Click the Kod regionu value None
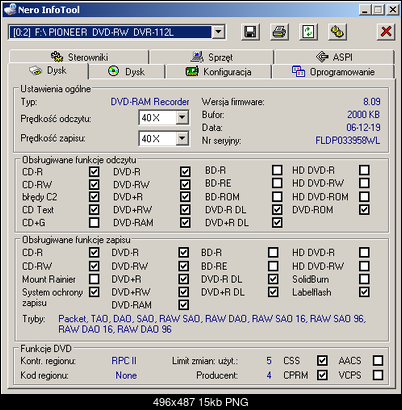This screenshot has width=402, height=410. [126, 375]
